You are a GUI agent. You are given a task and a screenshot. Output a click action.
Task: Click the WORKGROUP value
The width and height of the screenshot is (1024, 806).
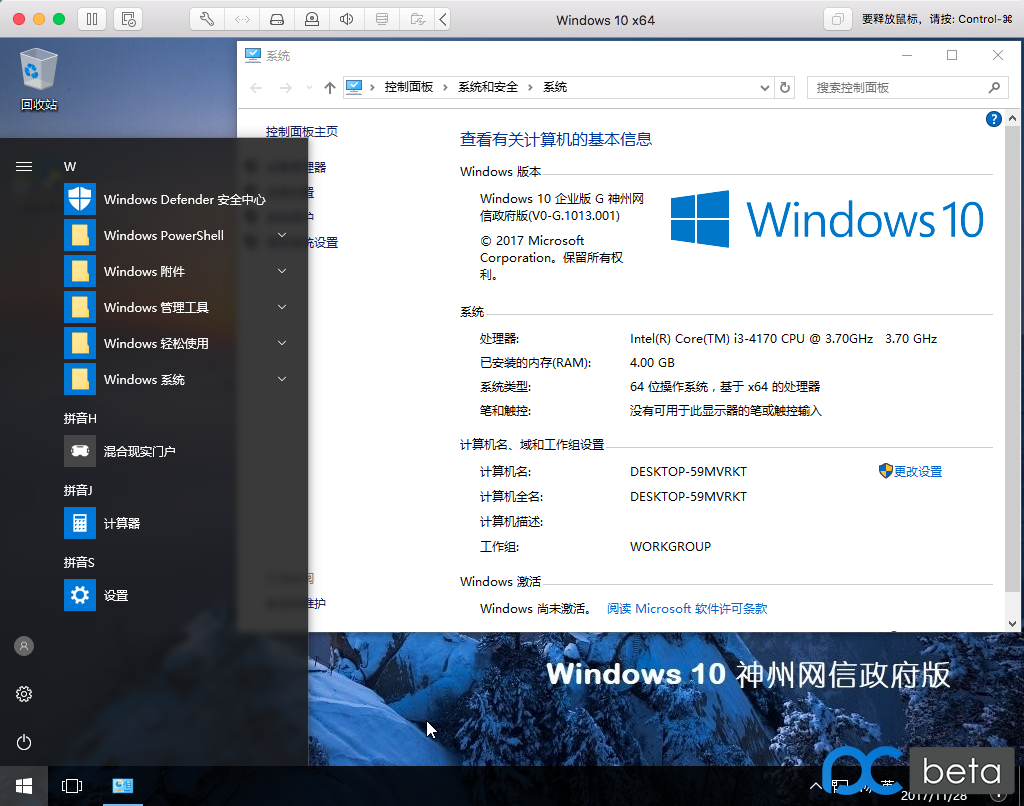671,546
